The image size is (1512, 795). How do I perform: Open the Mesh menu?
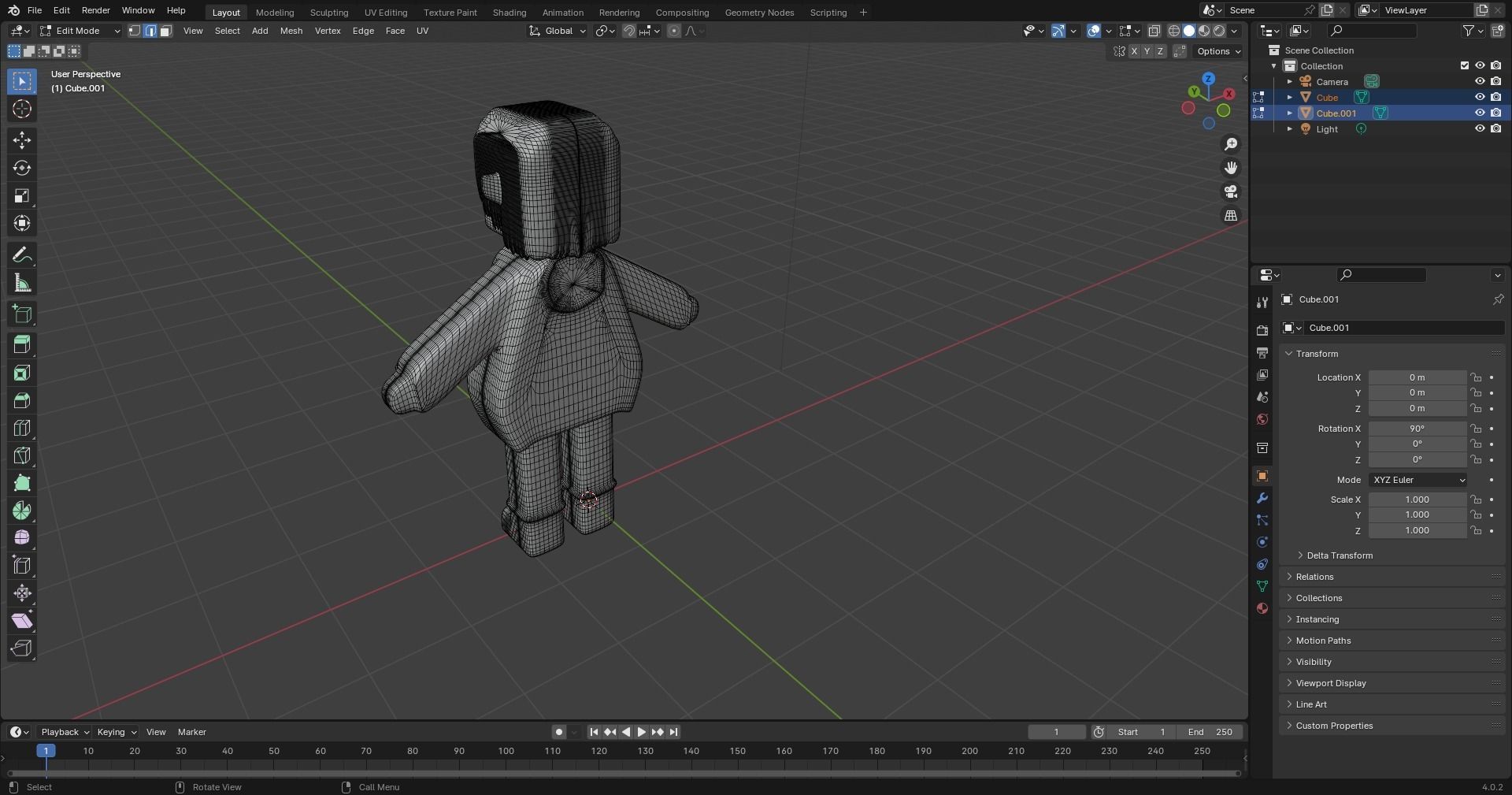[x=291, y=31]
